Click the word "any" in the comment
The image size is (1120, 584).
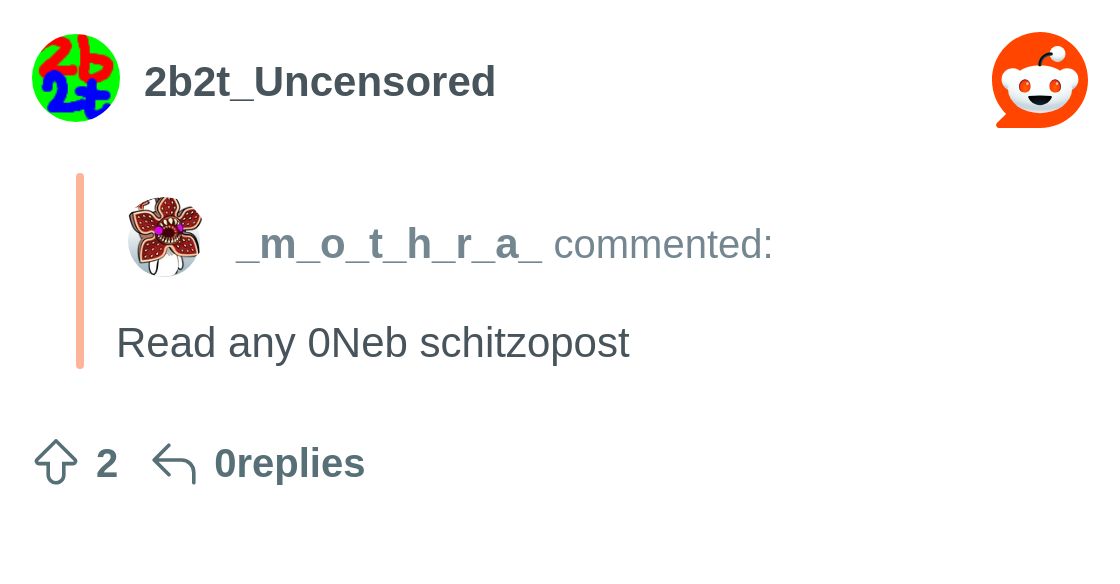click(261, 343)
